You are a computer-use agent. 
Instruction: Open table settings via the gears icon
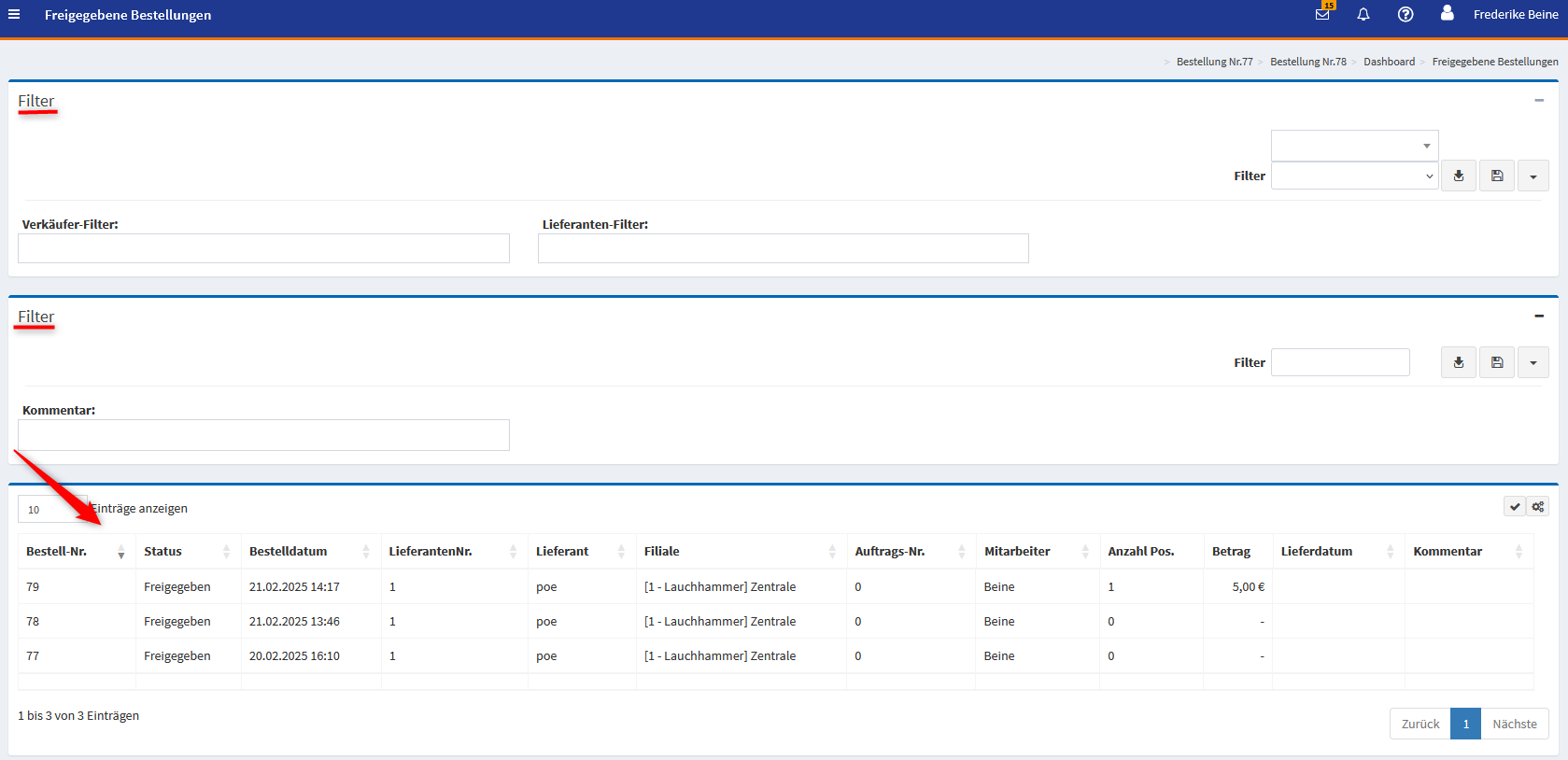coord(1538,507)
